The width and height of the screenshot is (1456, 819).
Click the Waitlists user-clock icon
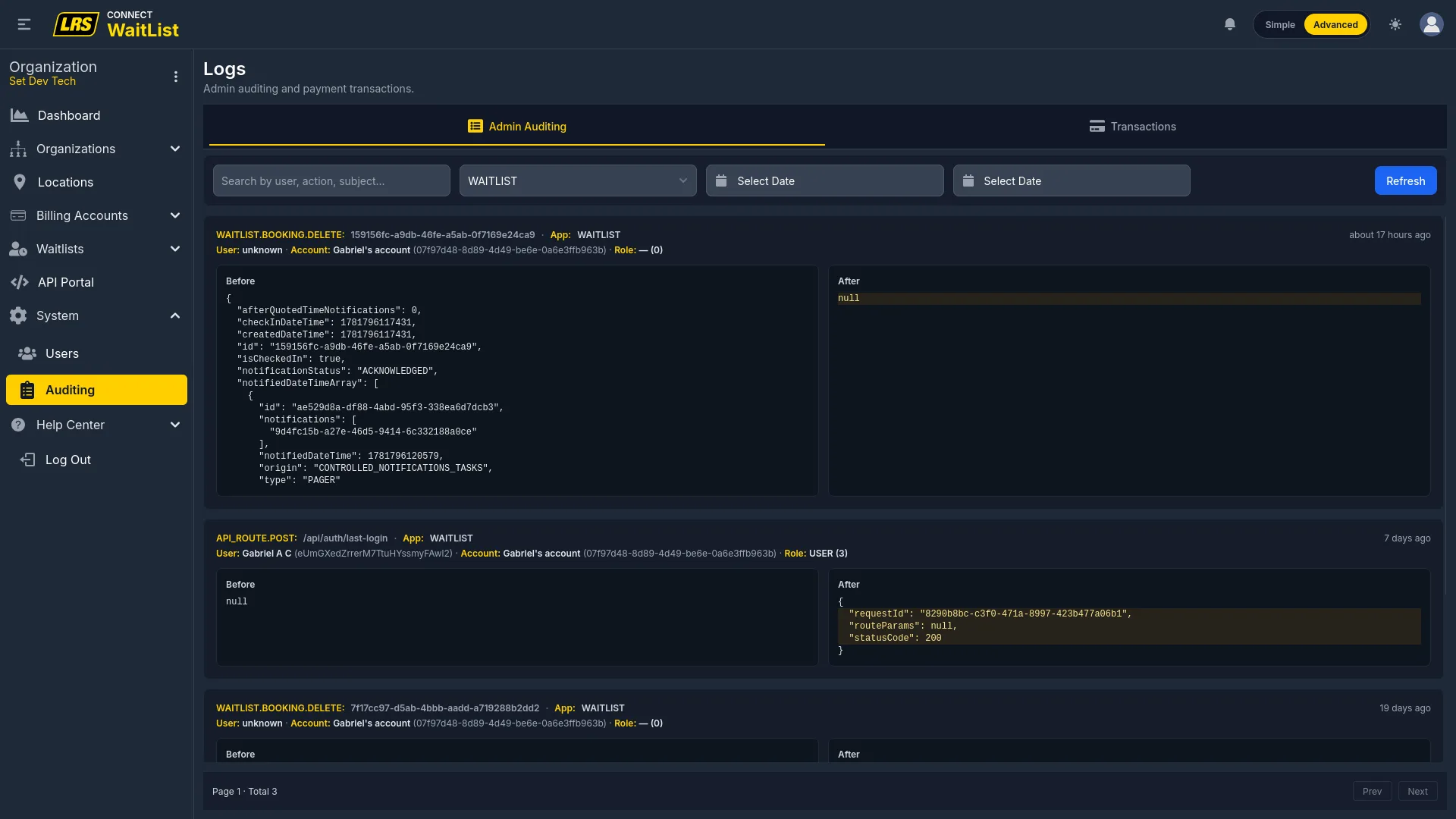coord(18,249)
